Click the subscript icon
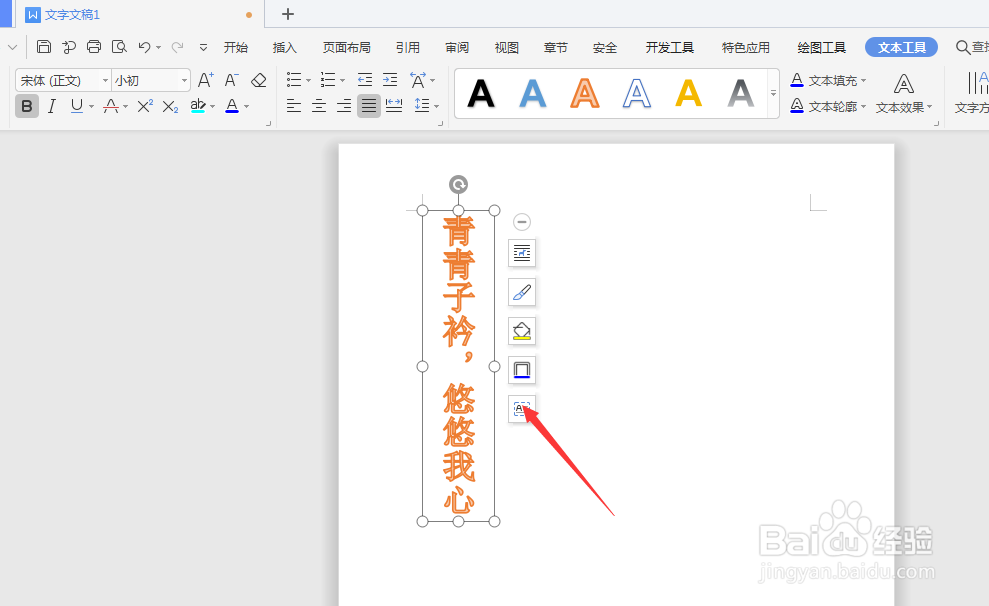 pos(170,107)
